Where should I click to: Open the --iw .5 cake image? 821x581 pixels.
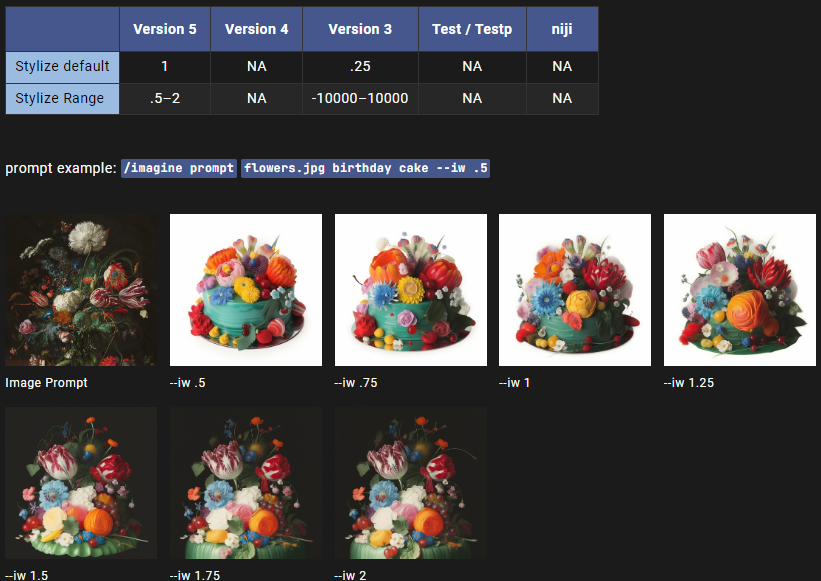coord(246,290)
